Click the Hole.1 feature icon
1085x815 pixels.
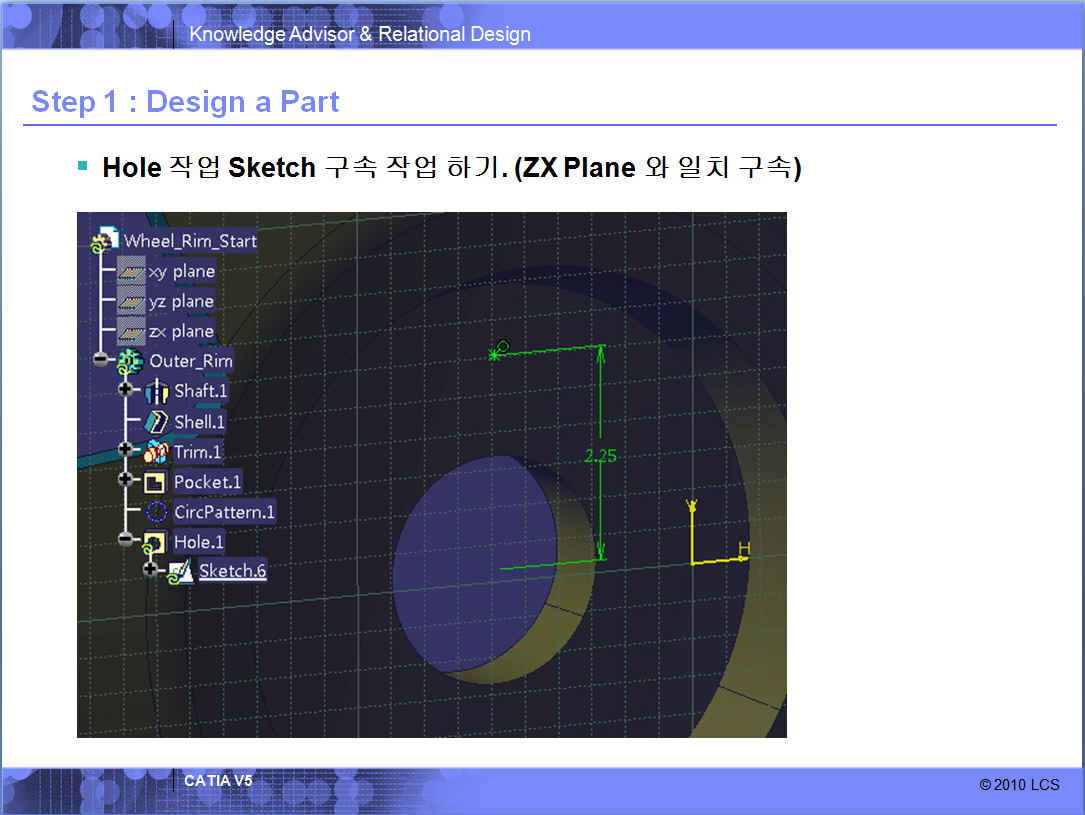click(x=155, y=543)
